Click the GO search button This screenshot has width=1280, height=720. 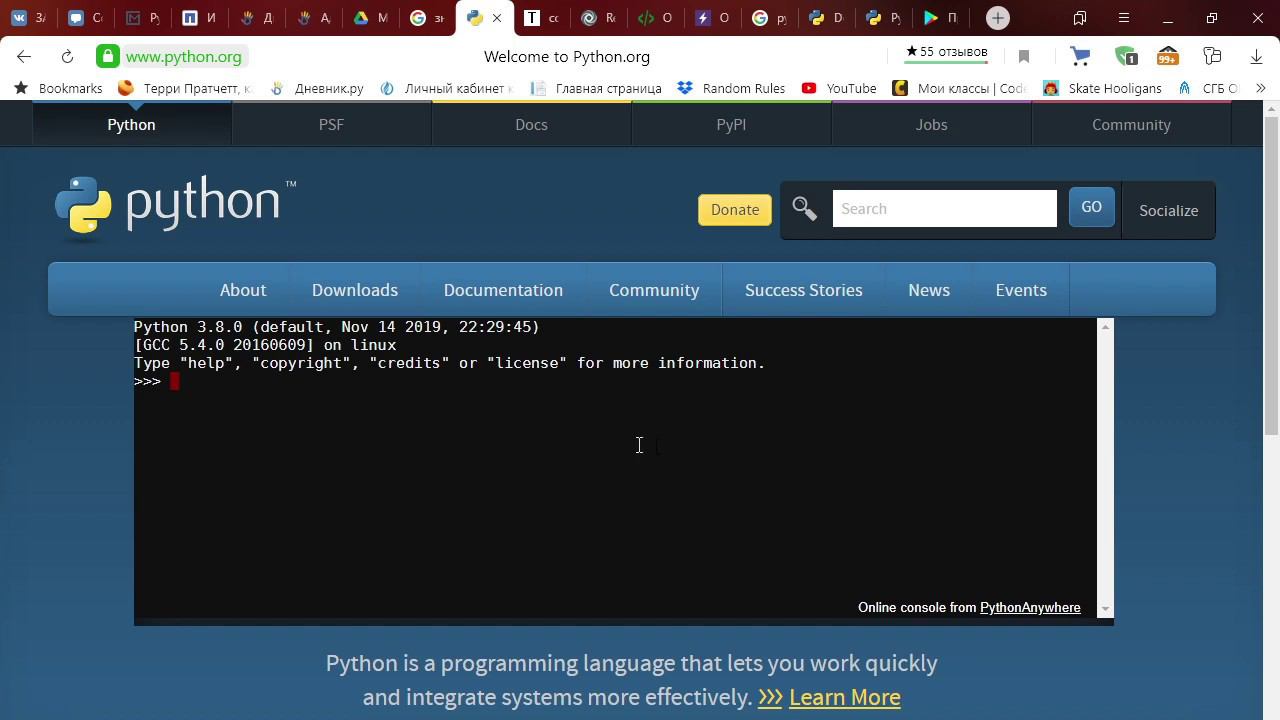coord(1092,207)
